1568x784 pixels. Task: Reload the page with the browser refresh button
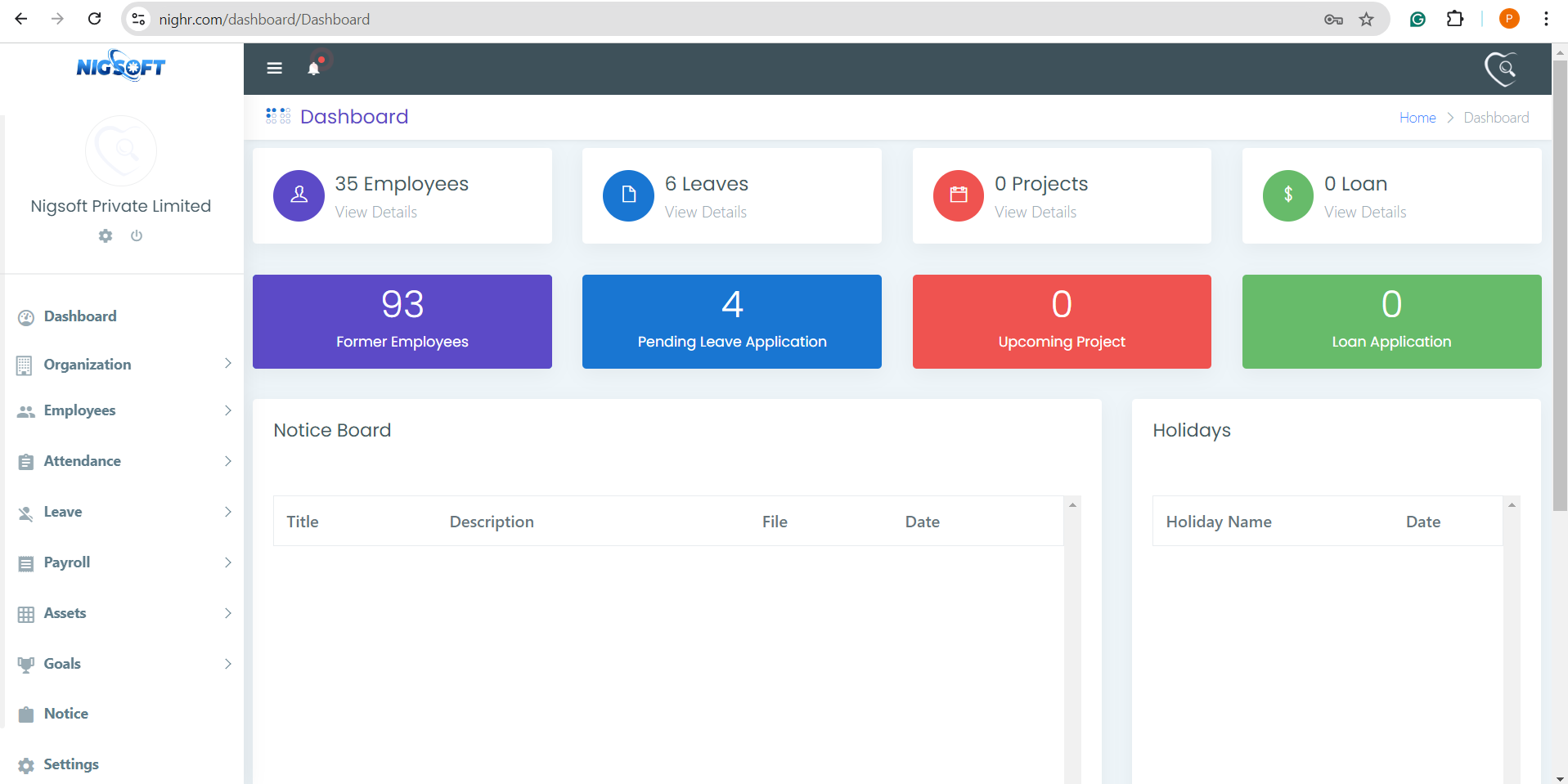click(95, 19)
